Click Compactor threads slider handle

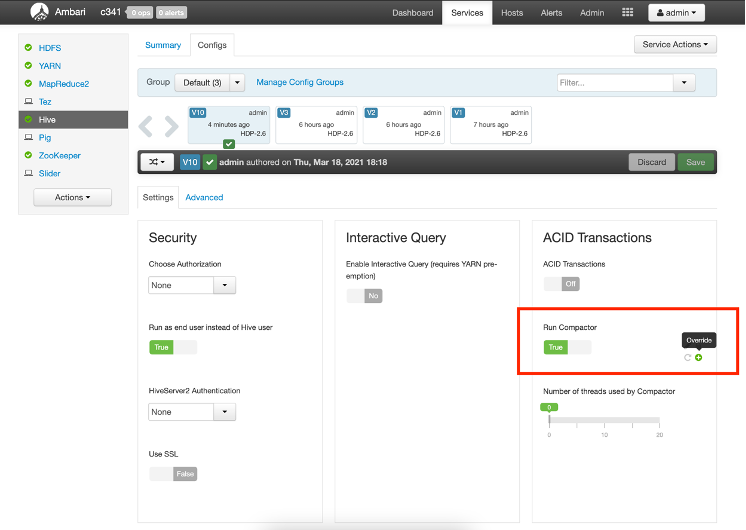pos(549,408)
